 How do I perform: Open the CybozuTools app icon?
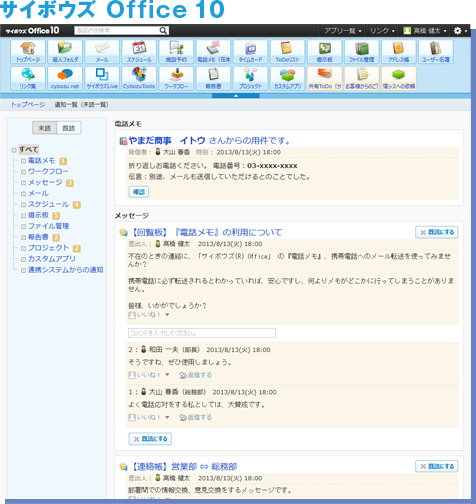139,78
